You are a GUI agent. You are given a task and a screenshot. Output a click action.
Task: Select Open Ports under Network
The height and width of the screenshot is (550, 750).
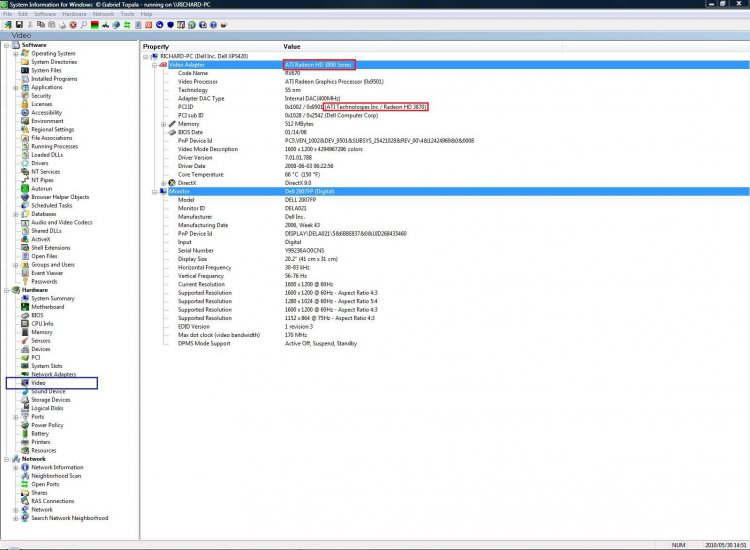tap(45, 484)
